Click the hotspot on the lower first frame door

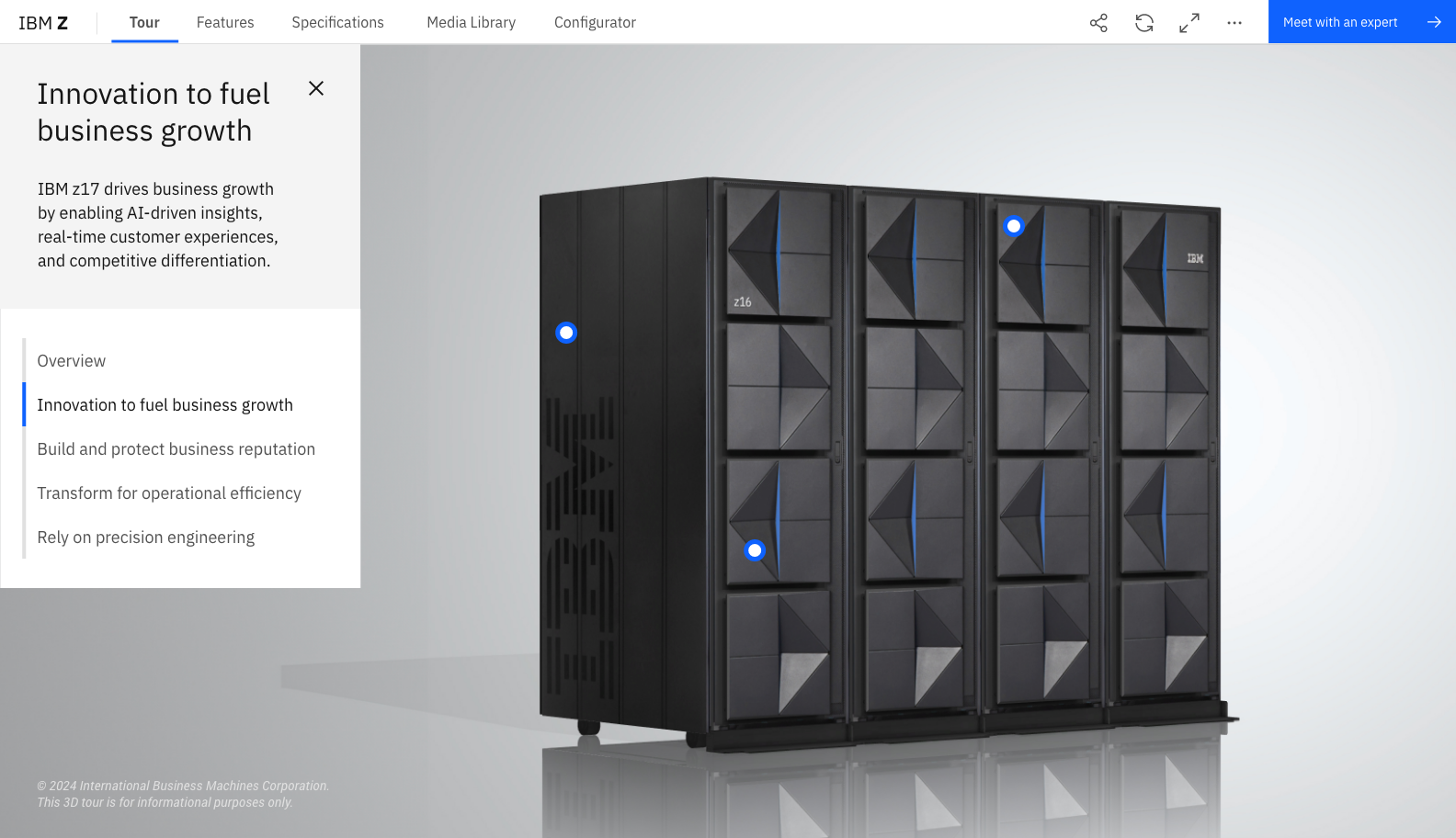(755, 550)
